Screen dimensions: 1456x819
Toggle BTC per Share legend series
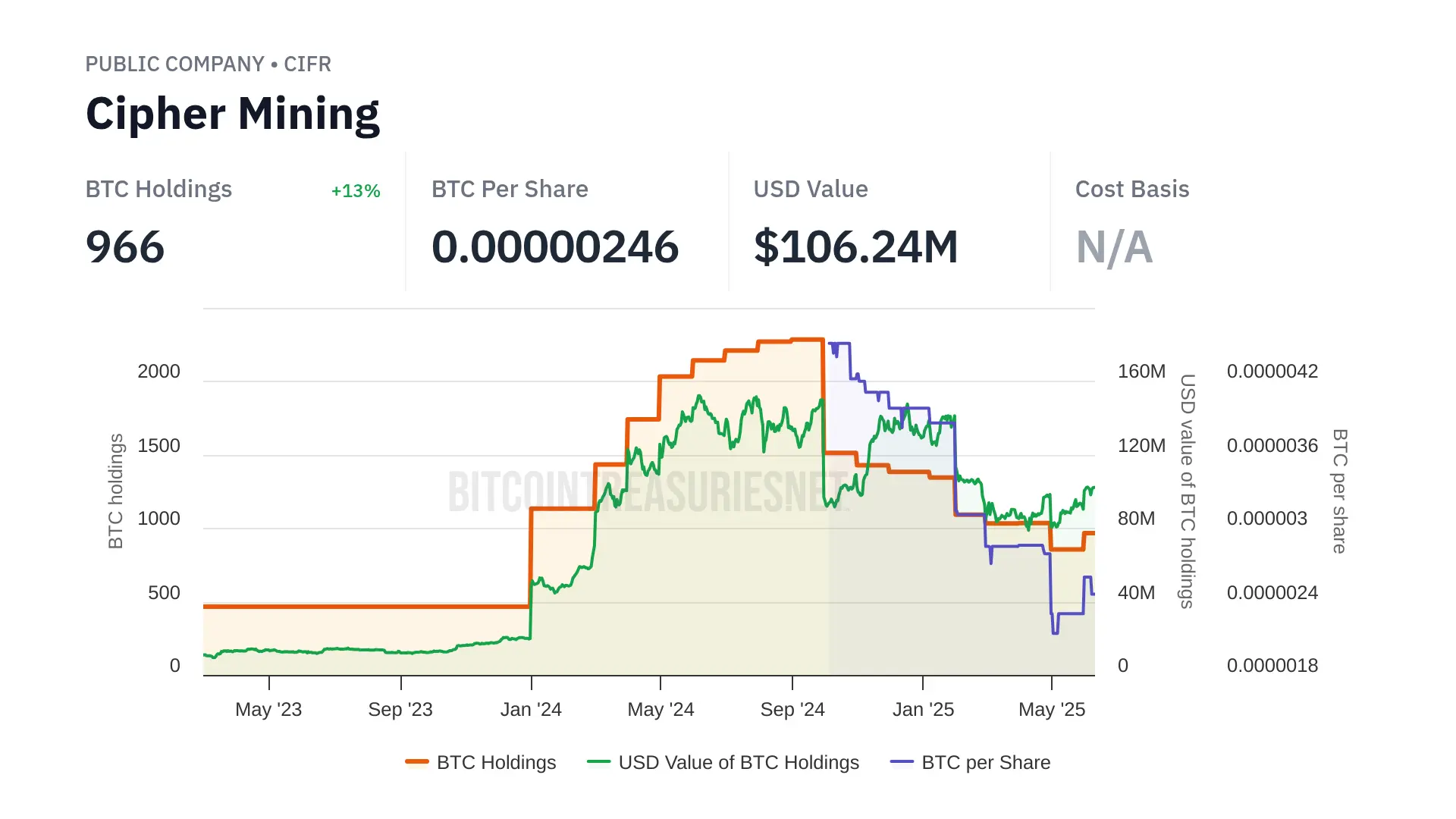(986, 762)
